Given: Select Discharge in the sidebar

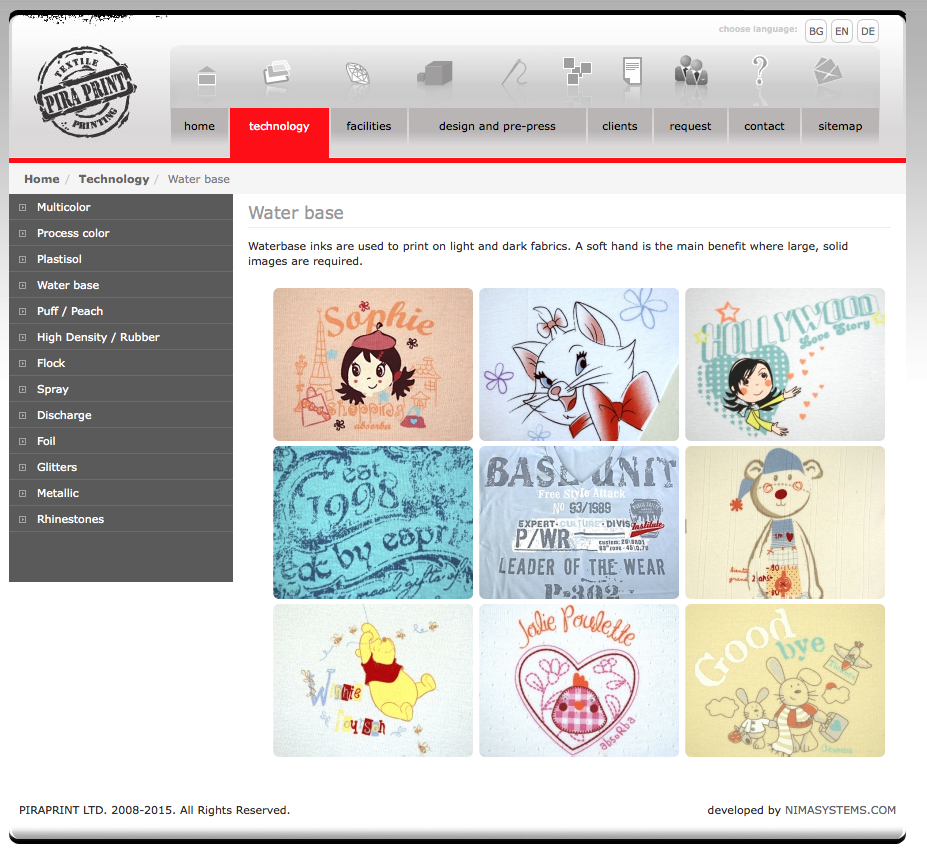Looking at the screenshot, I should point(64,415).
